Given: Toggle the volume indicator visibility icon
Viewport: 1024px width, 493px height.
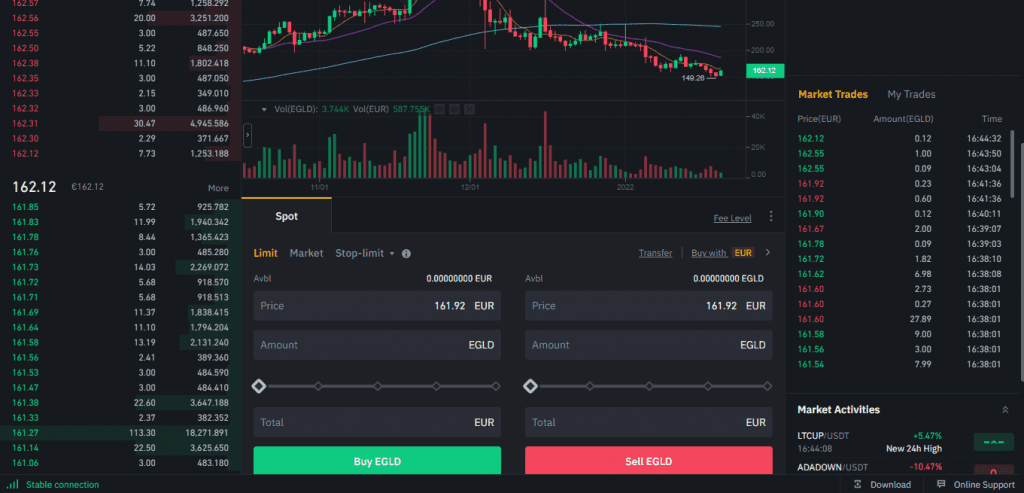Looking at the screenshot, I should click(438, 108).
